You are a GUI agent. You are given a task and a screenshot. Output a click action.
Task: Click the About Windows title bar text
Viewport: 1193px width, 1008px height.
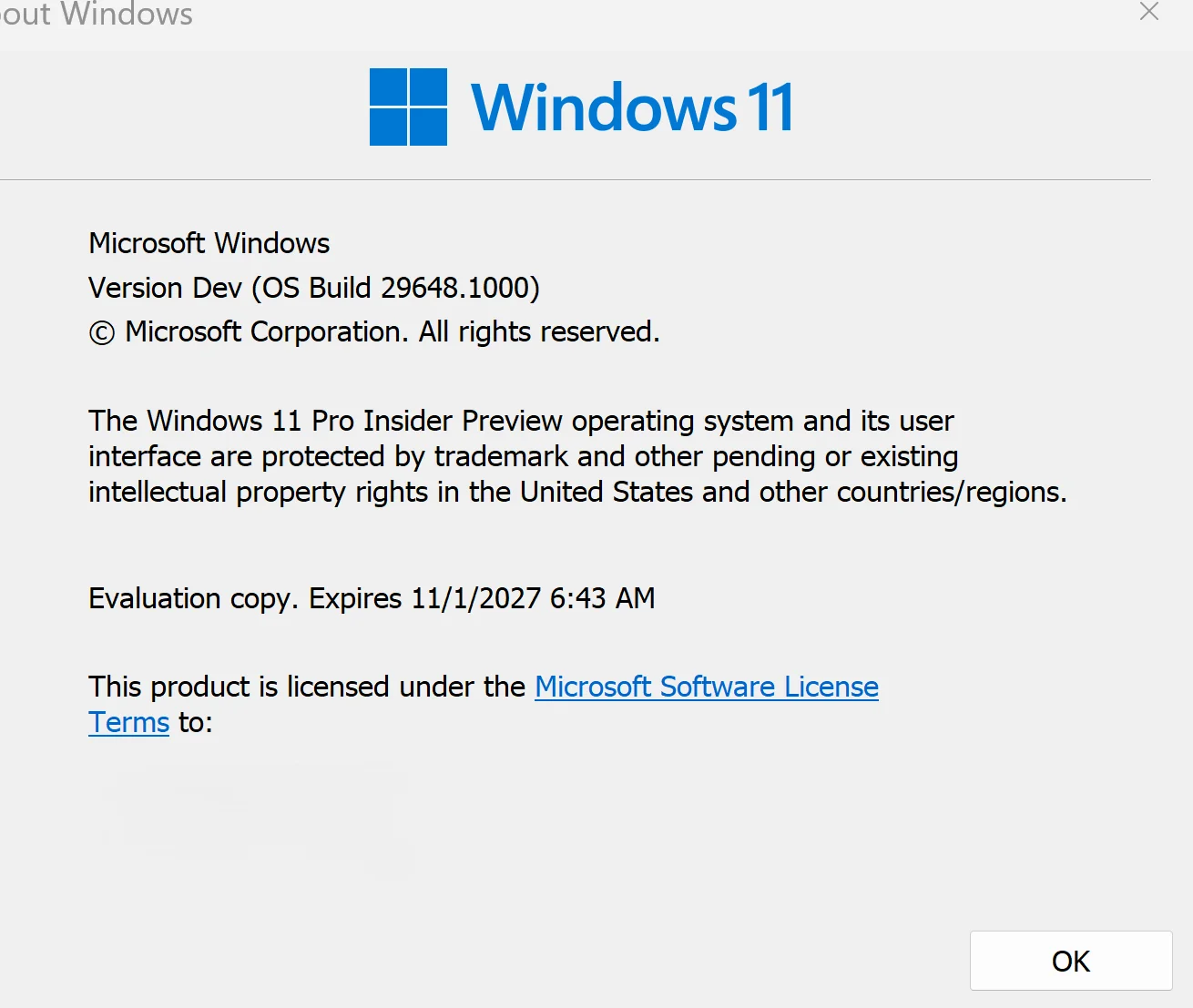point(96,14)
